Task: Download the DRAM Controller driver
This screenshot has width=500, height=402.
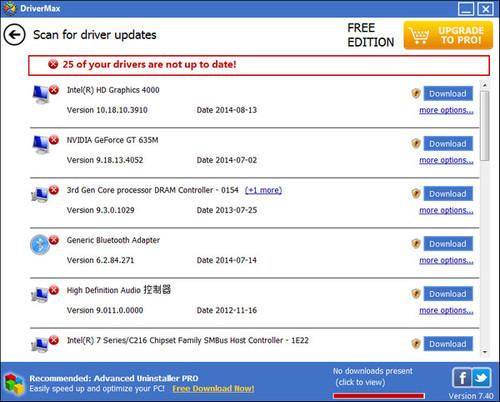Action: click(448, 194)
